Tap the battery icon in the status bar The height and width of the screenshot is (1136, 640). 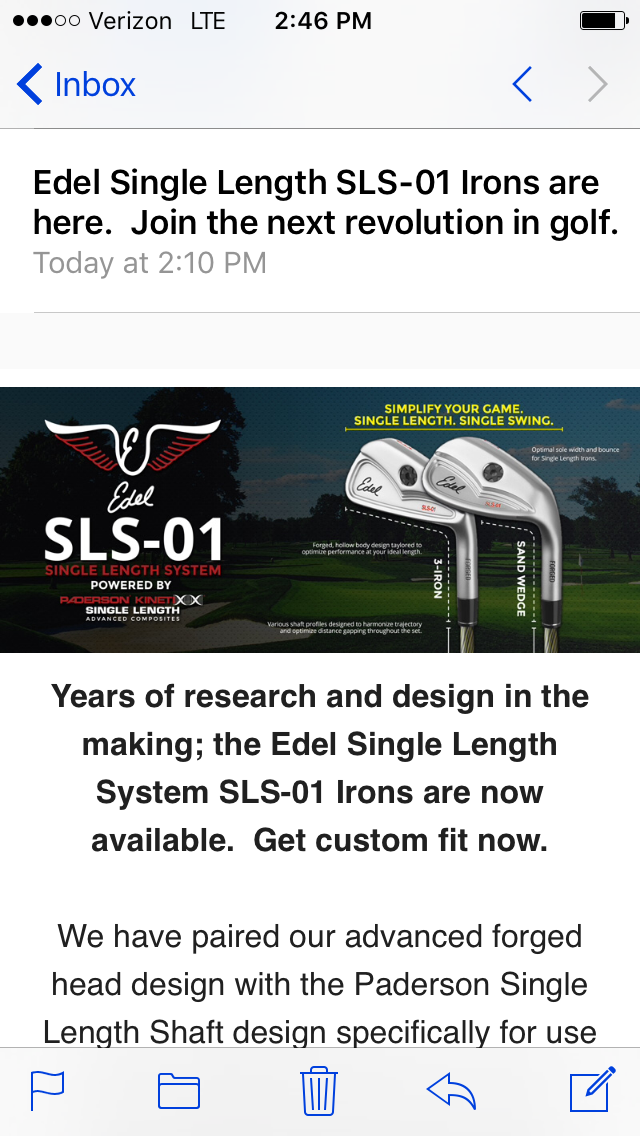(x=601, y=21)
